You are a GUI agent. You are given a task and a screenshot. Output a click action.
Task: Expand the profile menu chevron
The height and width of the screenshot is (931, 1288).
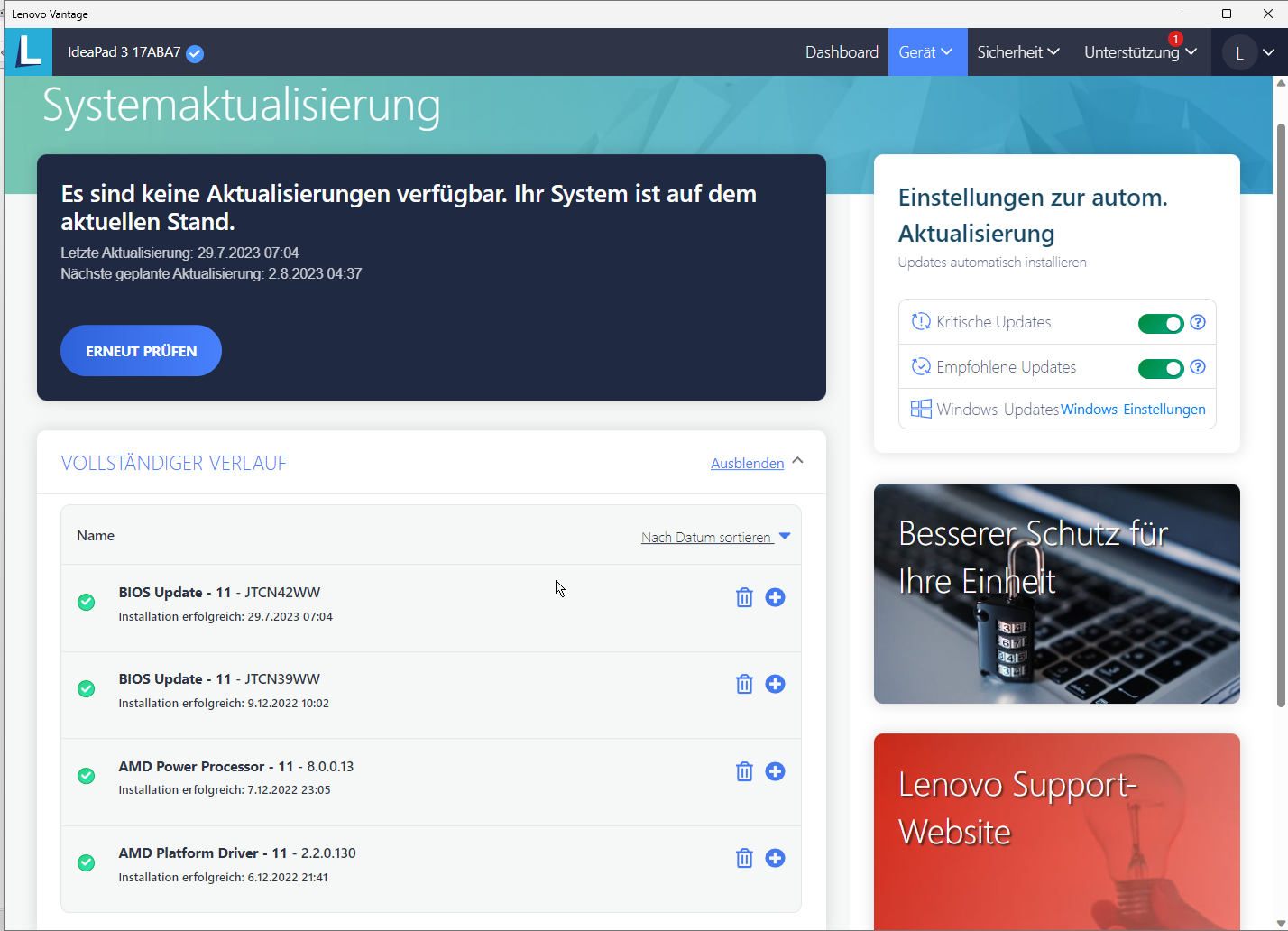pyautogui.click(x=1269, y=52)
